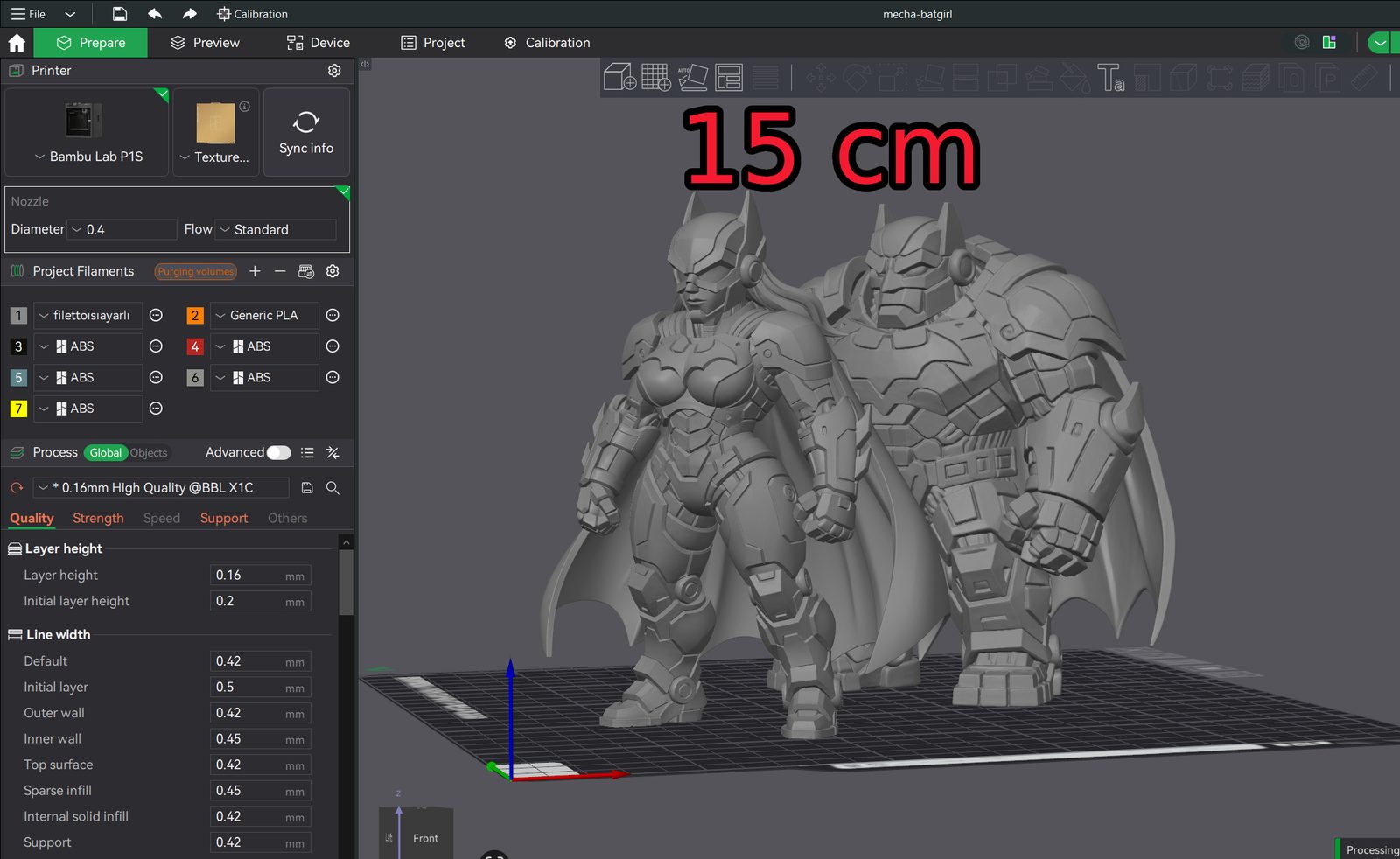Screen dimensions: 1400x859
Task: Click the Auto orient toolbar icon
Action: point(692,77)
